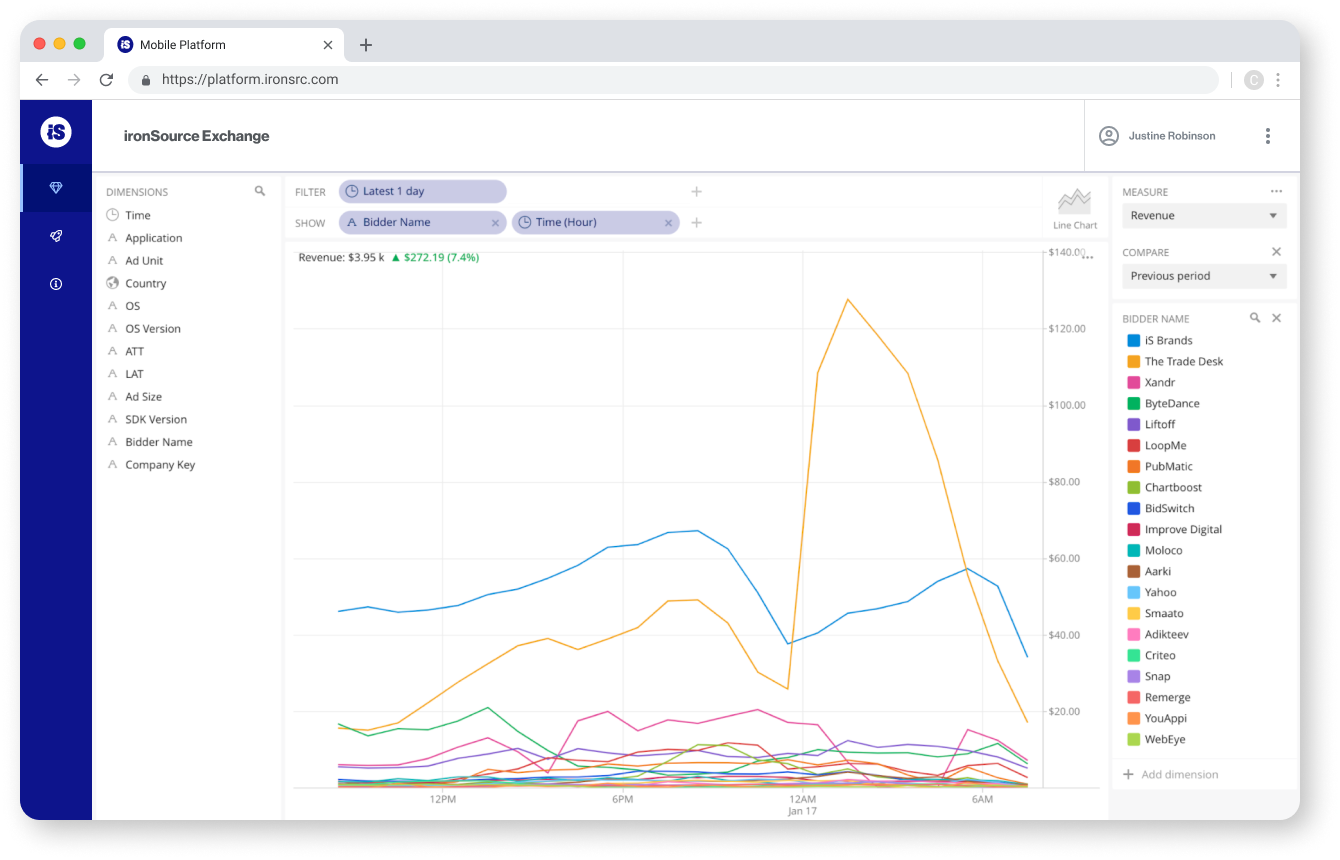The image size is (1340, 860).
Task: Toggle PubMatic legend entry
Action: tap(1160, 467)
